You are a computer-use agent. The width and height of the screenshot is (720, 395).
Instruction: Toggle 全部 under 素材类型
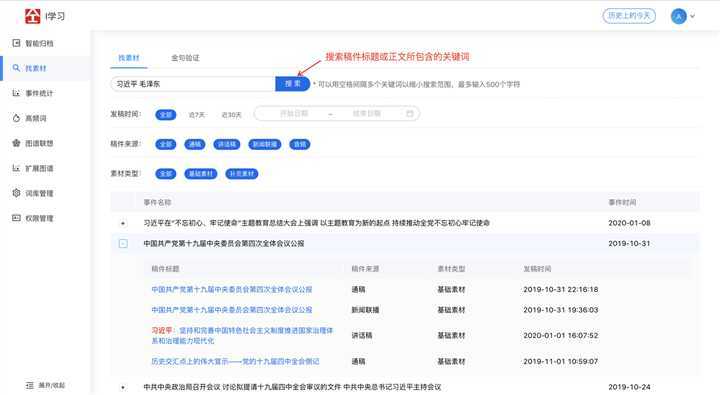pos(166,174)
